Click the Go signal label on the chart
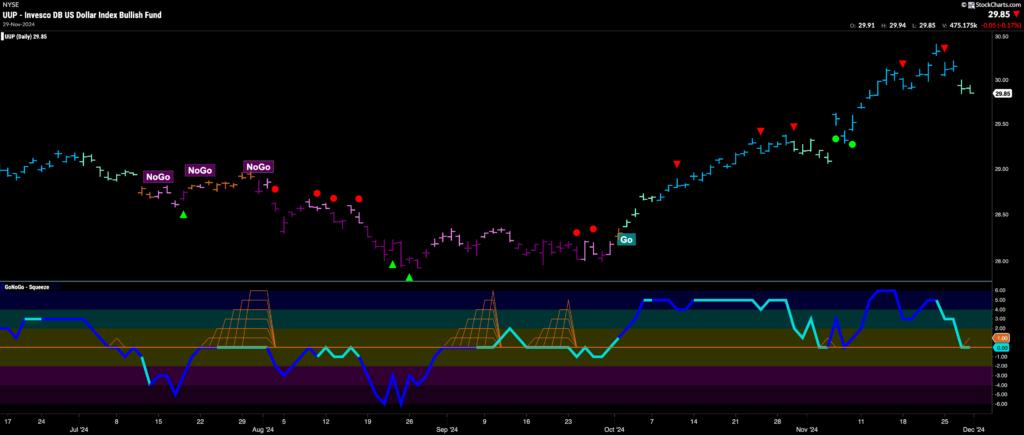 click(626, 240)
